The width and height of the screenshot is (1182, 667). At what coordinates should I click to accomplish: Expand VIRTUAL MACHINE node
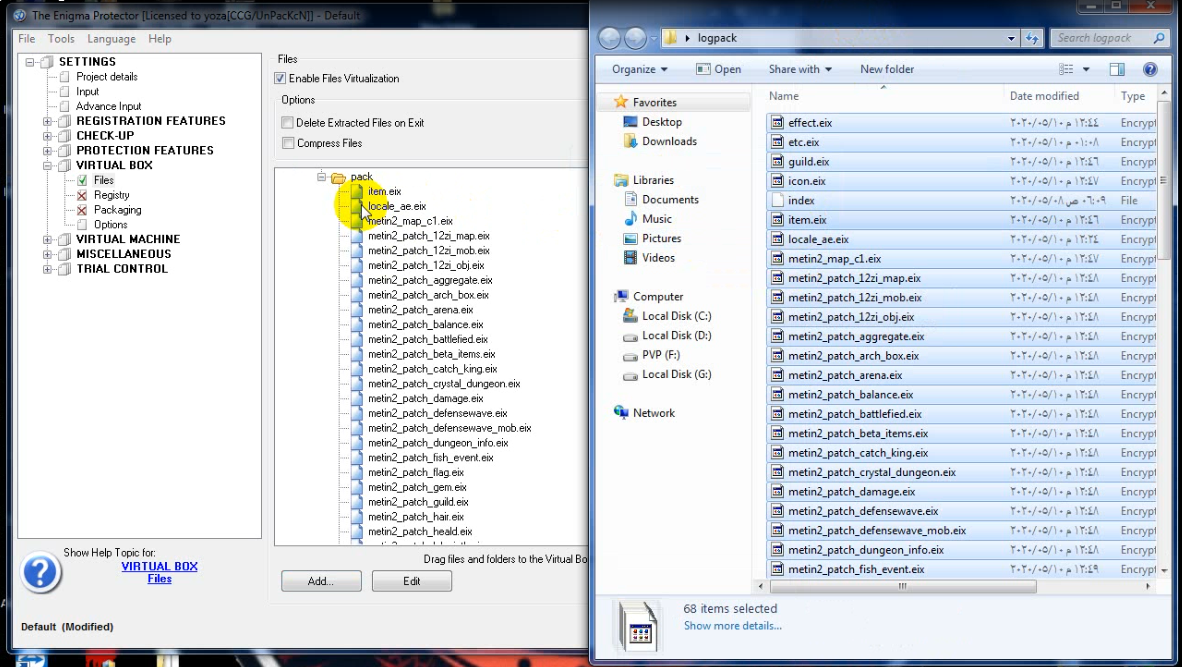tap(47, 240)
